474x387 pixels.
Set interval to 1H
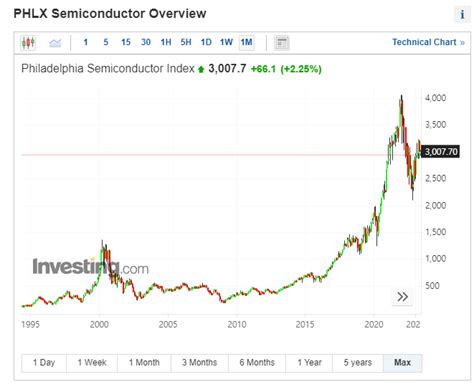(166, 42)
